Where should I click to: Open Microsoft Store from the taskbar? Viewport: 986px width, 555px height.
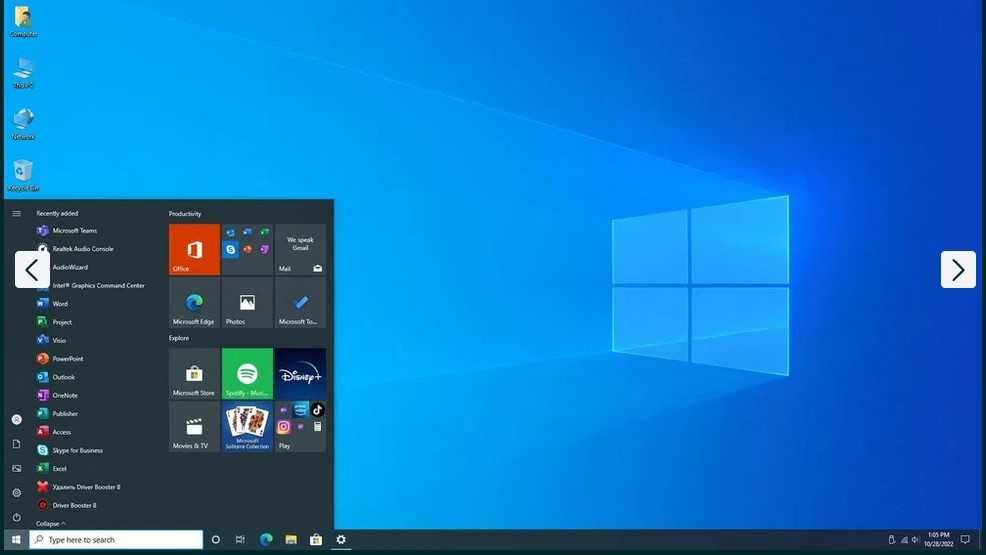[316, 539]
